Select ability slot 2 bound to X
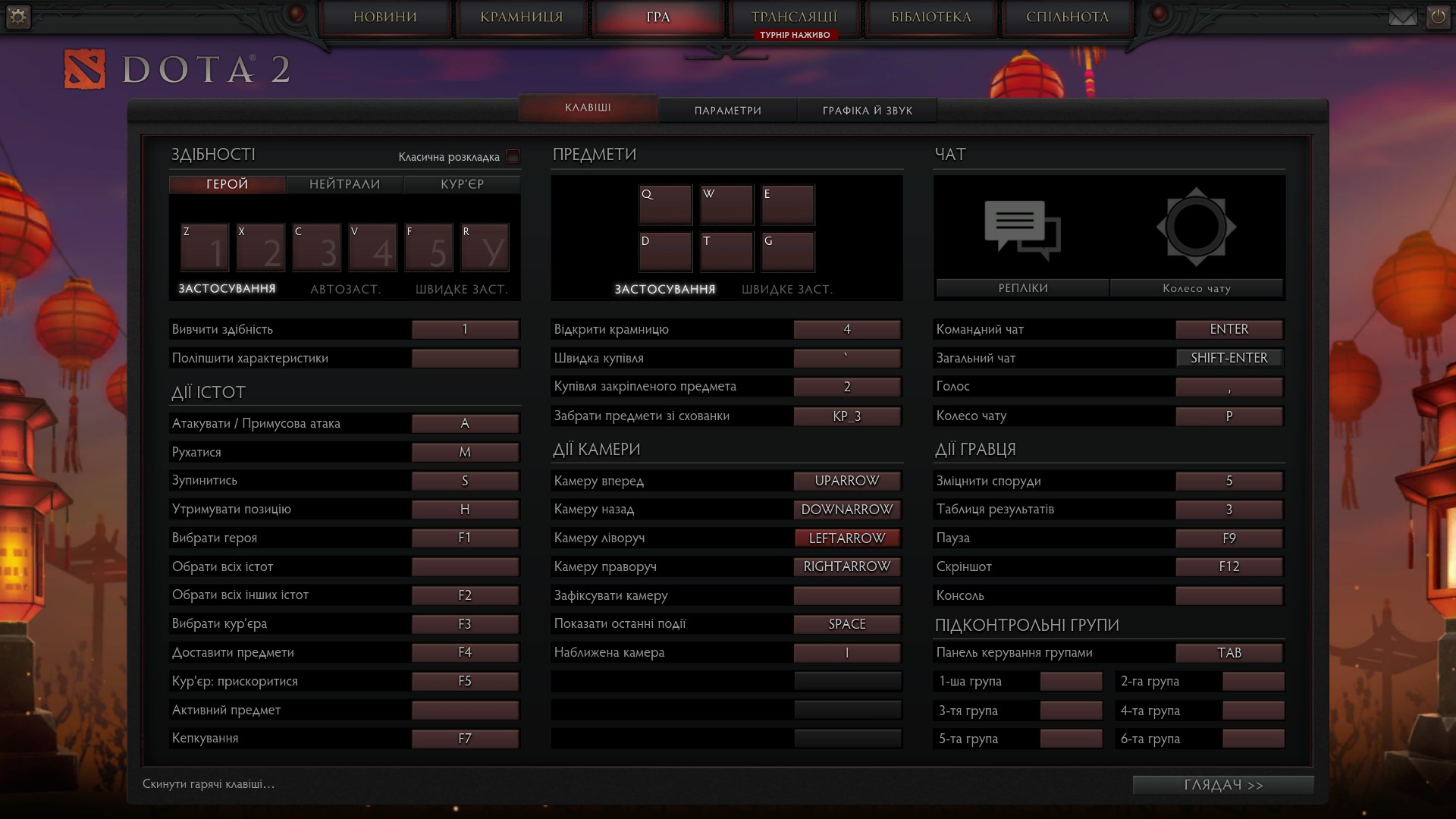 261,248
